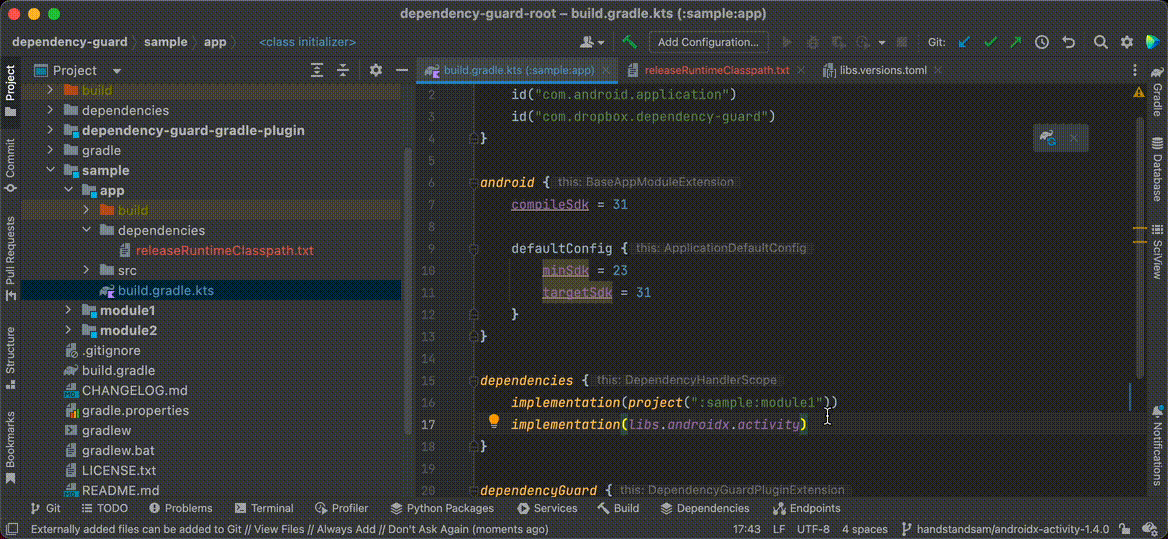Hide the Project tool window
Image resolution: width=1168 pixels, height=539 pixels.
(402, 71)
